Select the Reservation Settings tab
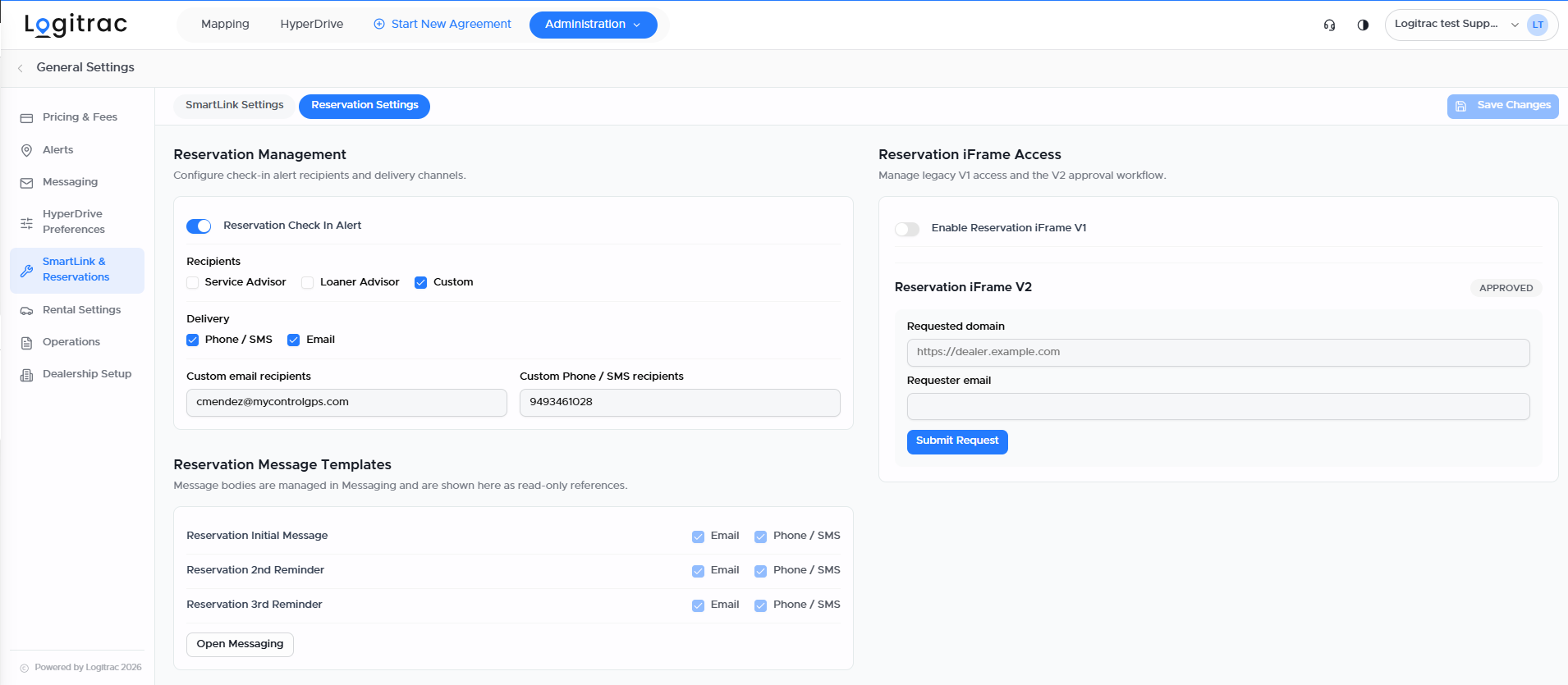Viewport: 1568px width, 685px height. click(364, 106)
